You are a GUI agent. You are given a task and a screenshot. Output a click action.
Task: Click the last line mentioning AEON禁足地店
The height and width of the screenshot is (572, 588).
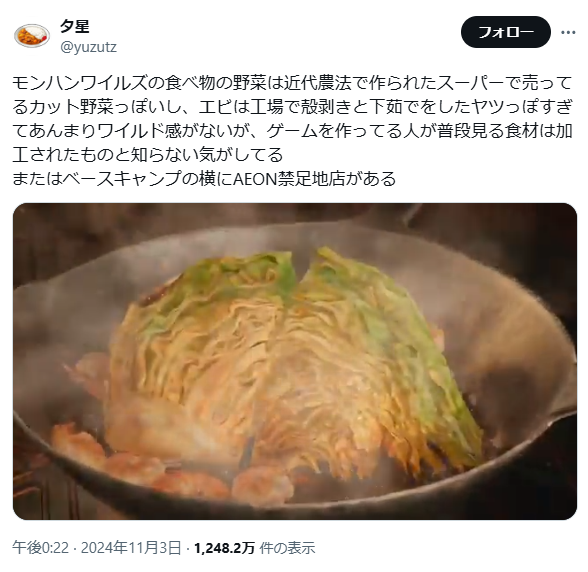coord(204,179)
